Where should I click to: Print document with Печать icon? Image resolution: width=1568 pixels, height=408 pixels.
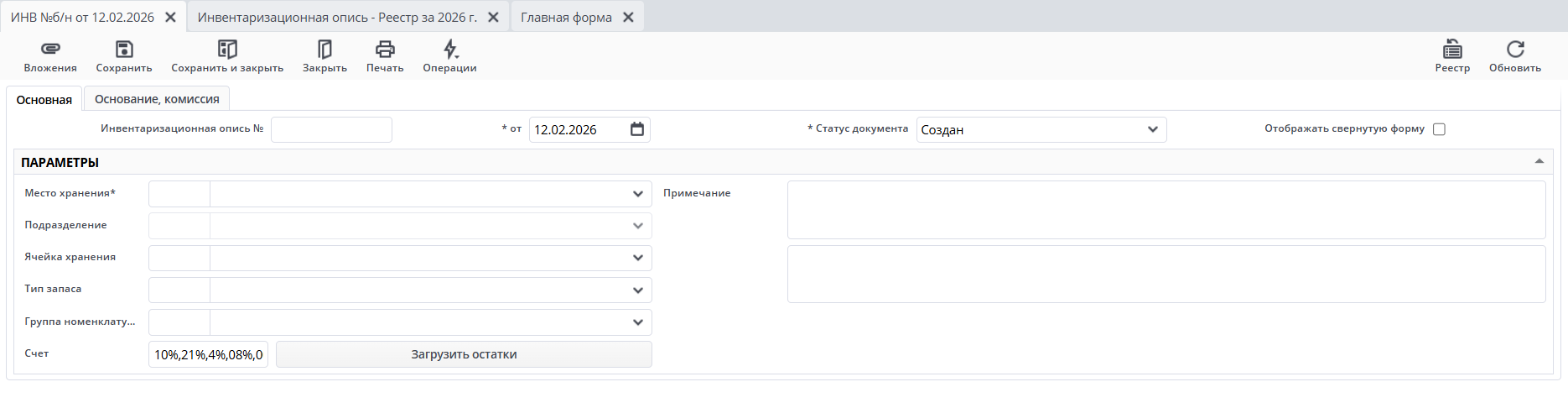pos(385,50)
